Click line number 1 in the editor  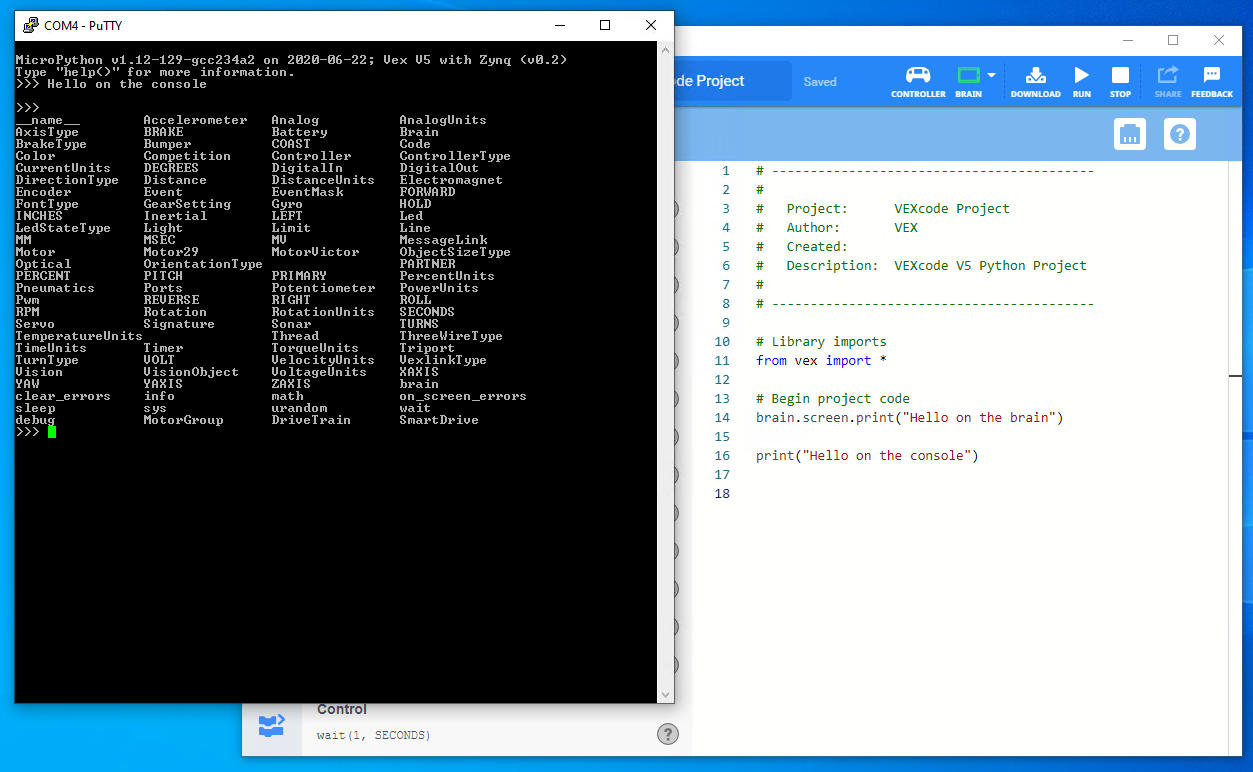point(726,170)
